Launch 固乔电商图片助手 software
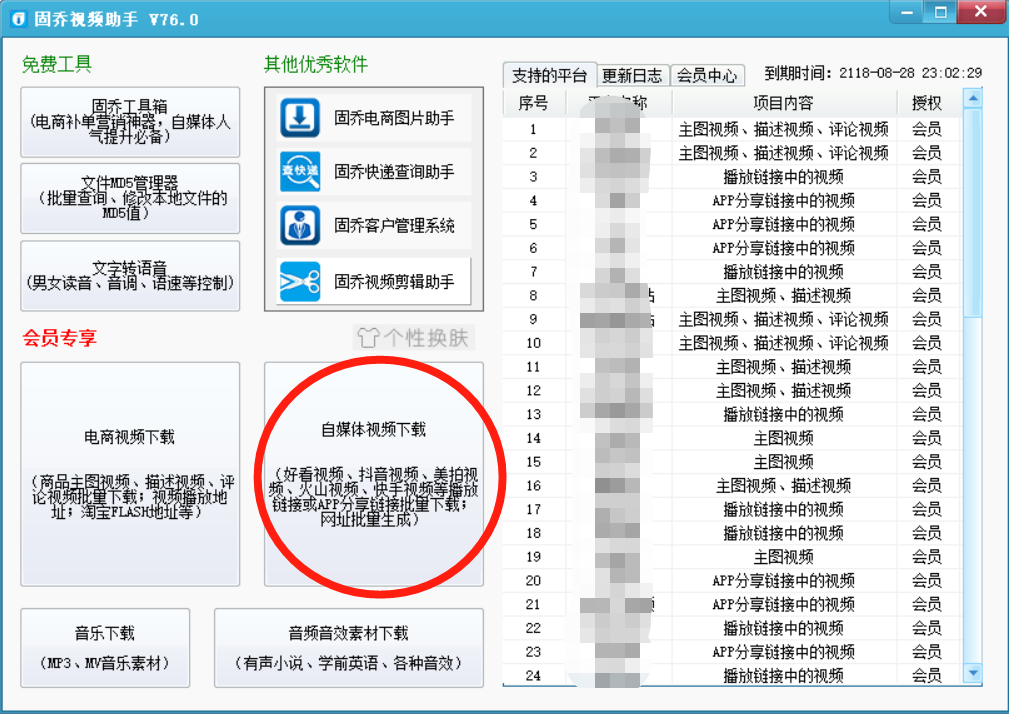Image resolution: width=1009 pixels, height=714 pixels. click(374, 118)
